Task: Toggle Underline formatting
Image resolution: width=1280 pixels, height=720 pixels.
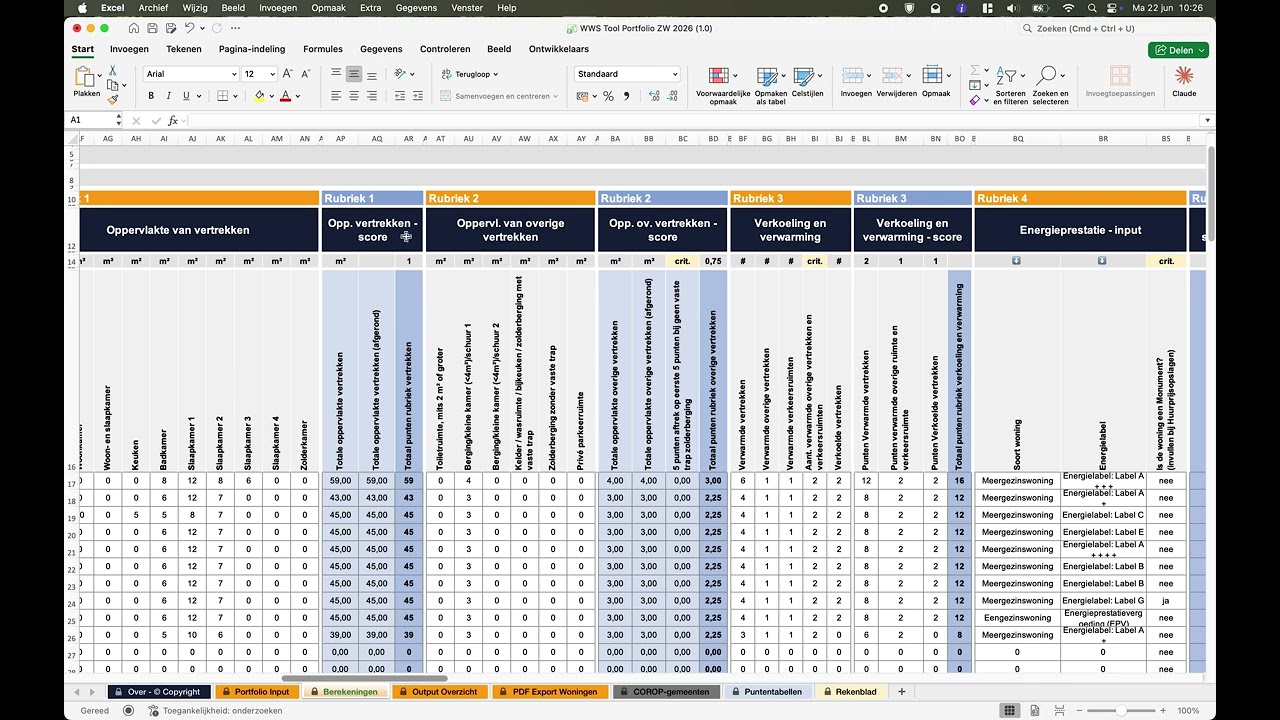Action: pyautogui.click(x=186, y=96)
